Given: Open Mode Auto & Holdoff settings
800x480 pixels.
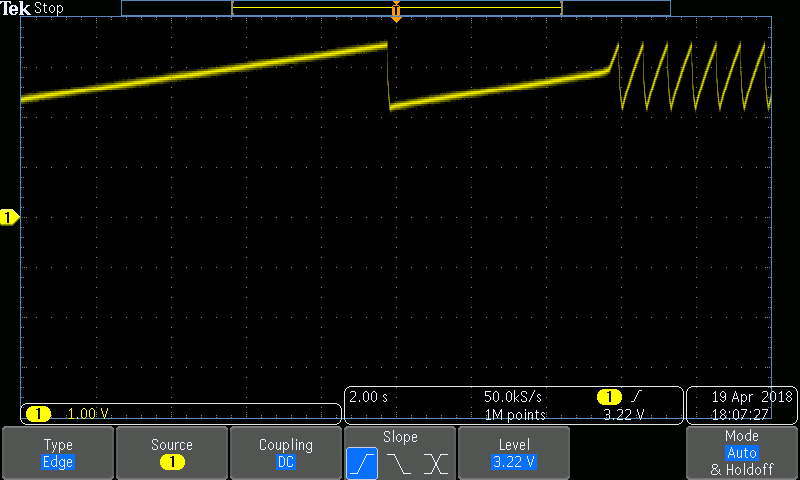Looking at the screenshot, I should [742, 453].
